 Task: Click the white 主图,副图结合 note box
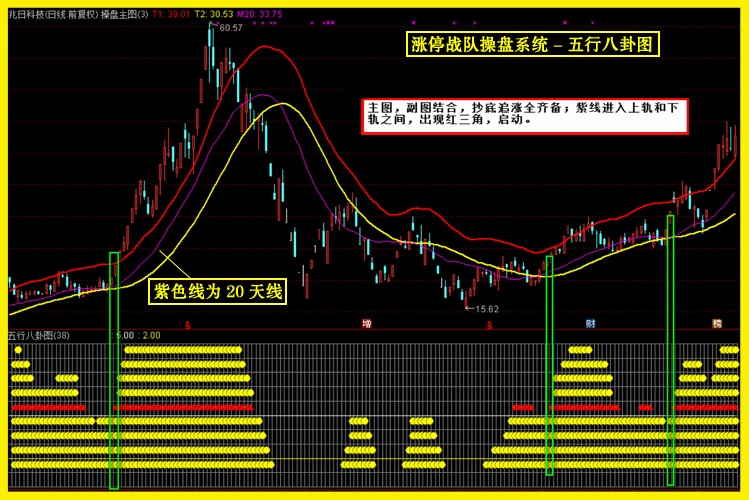click(x=524, y=116)
